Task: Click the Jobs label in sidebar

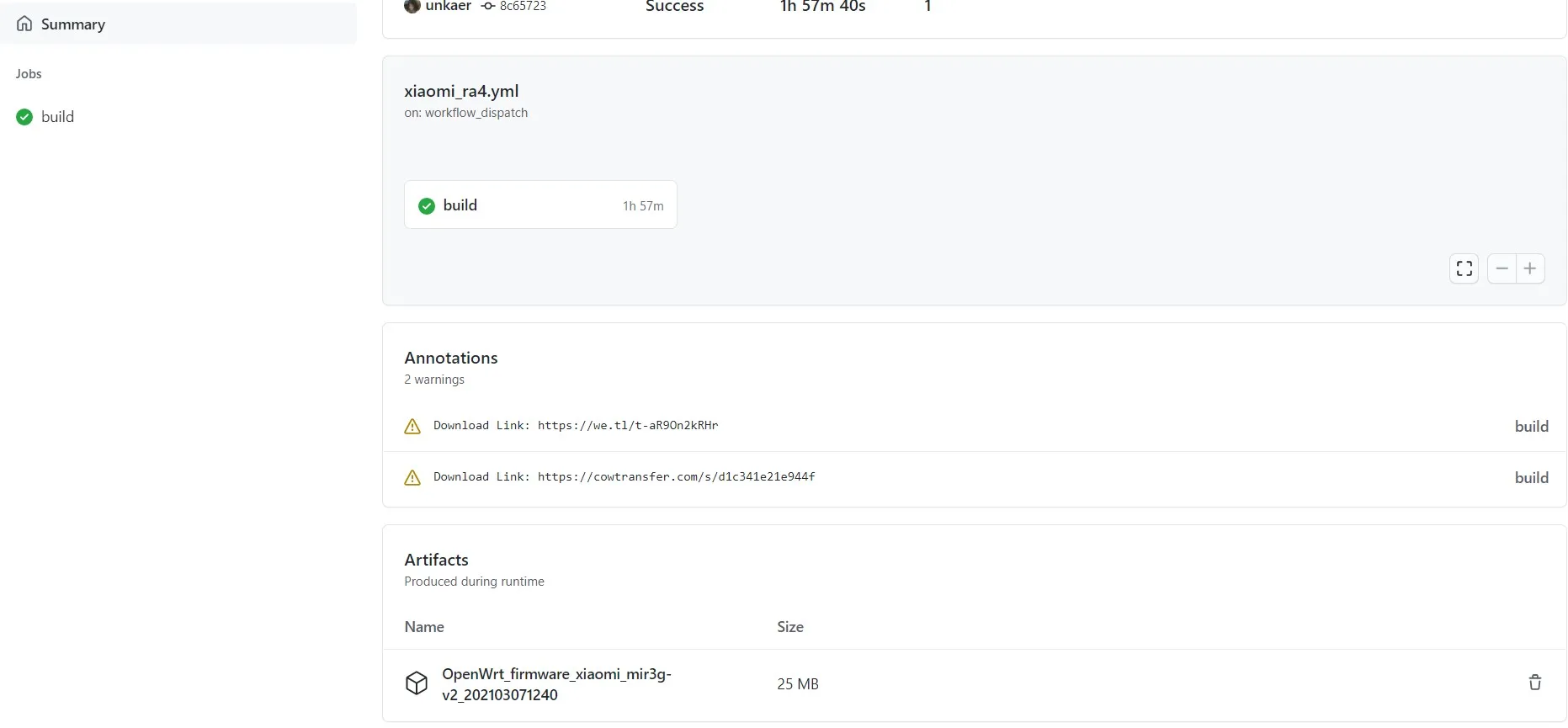Action: (x=29, y=74)
